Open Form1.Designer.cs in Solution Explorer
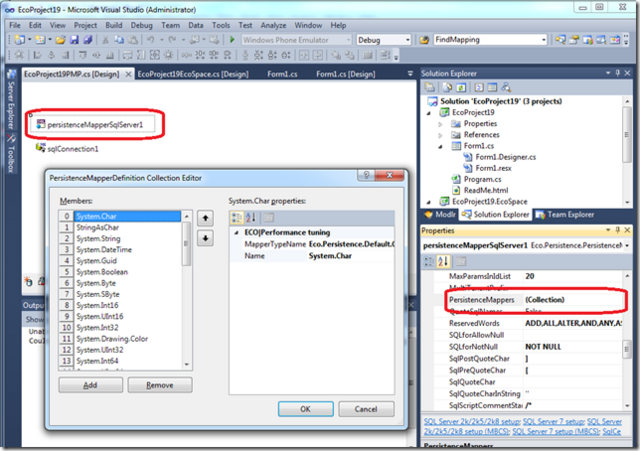 tap(505, 157)
